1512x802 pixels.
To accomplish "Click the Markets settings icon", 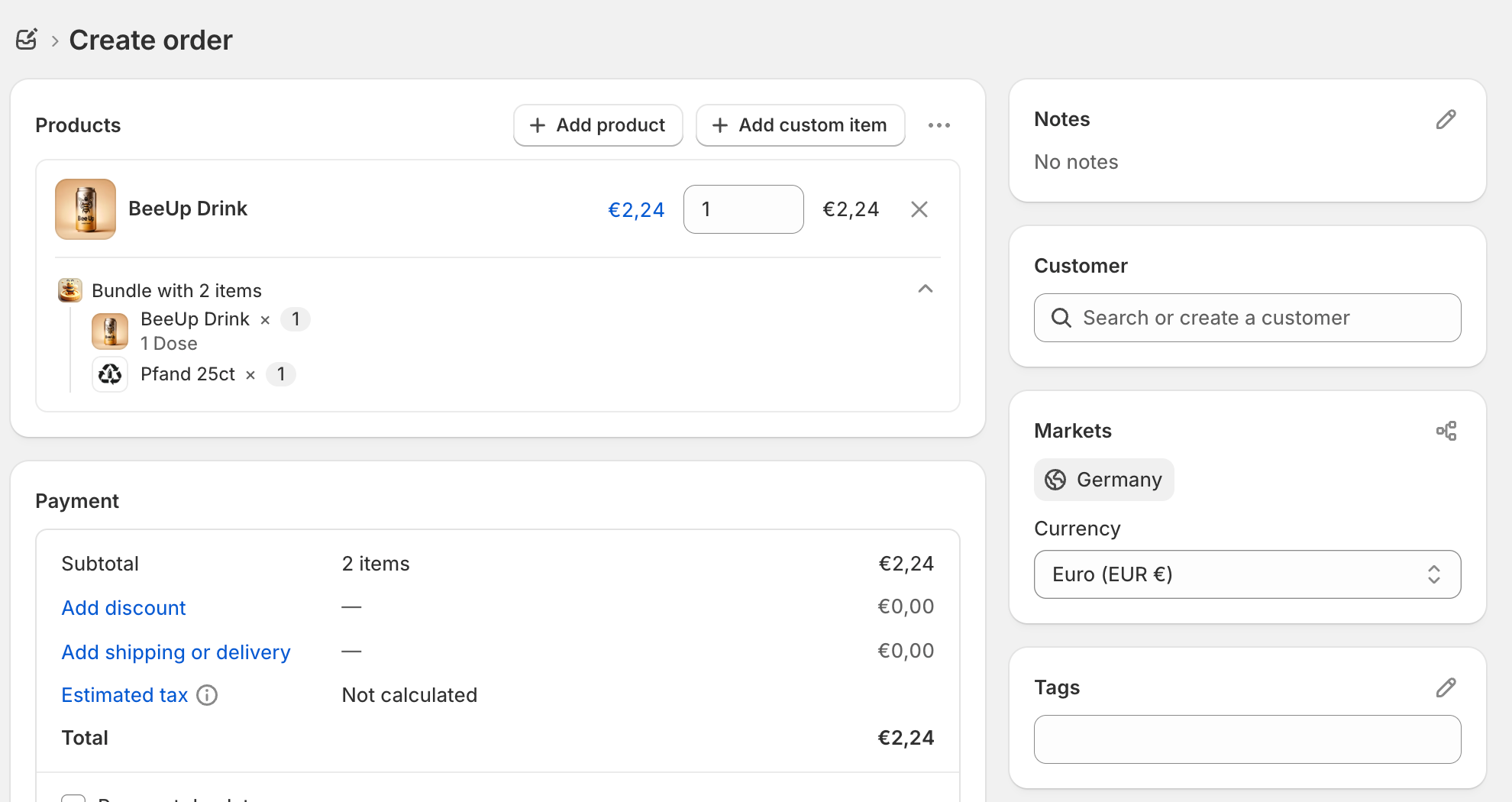I will coord(1446,431).
